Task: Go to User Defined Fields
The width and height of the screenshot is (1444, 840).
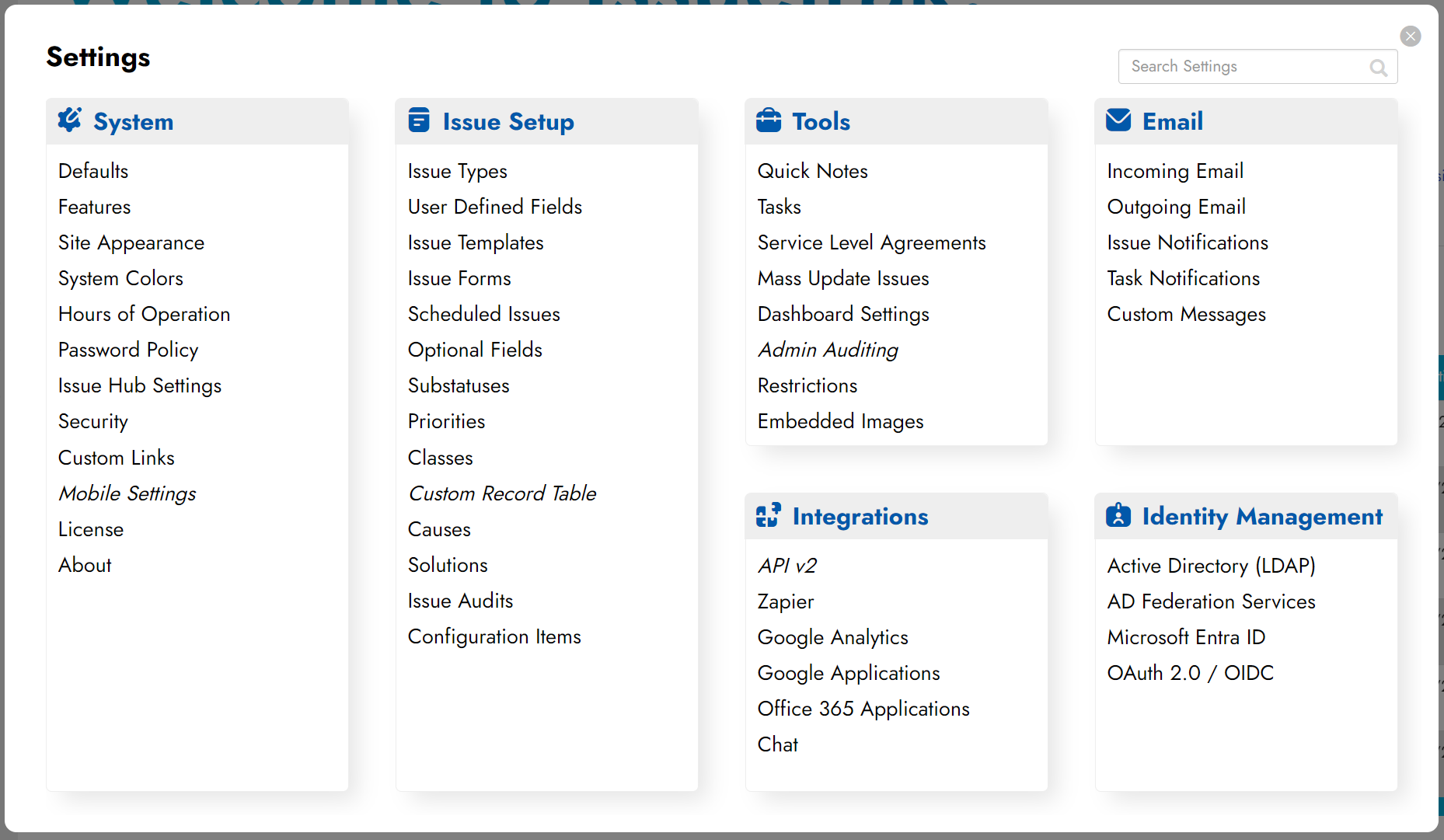Action: pyautogui.click(x=495, y=207)
